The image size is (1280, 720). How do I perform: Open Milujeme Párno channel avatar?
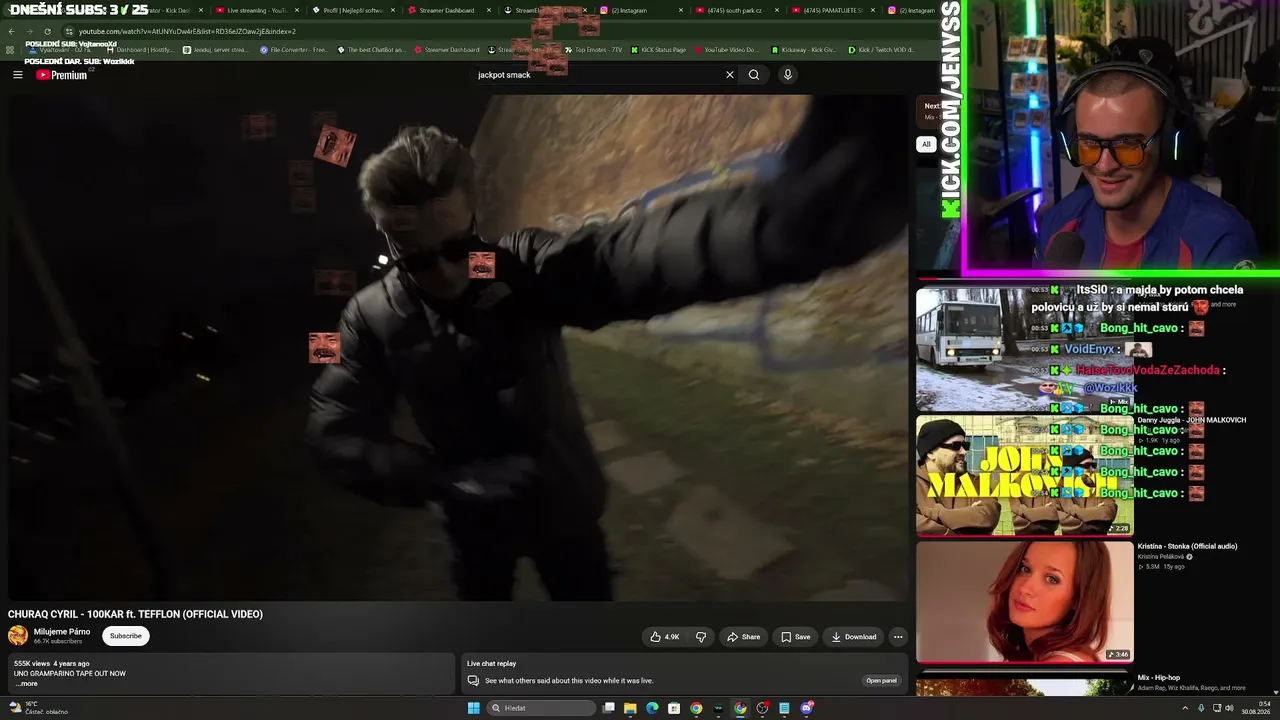pyautogui.click(x=18, y=636)
